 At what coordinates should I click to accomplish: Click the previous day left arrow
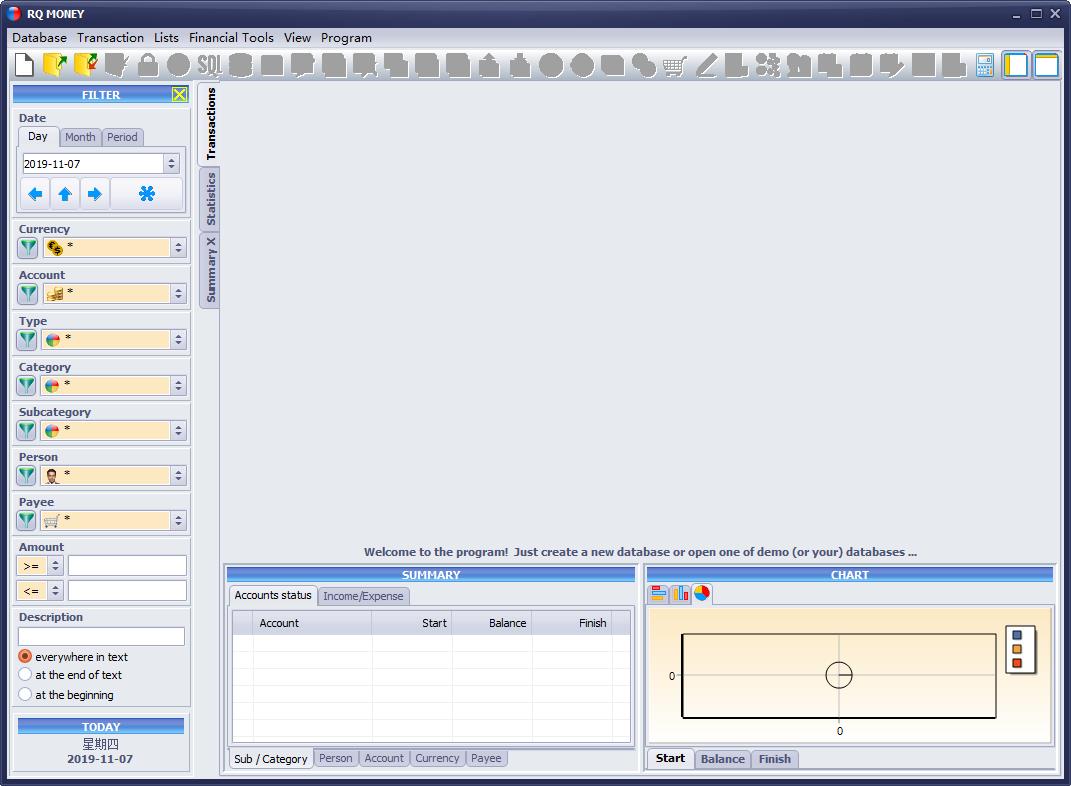(x=36, y=194)
